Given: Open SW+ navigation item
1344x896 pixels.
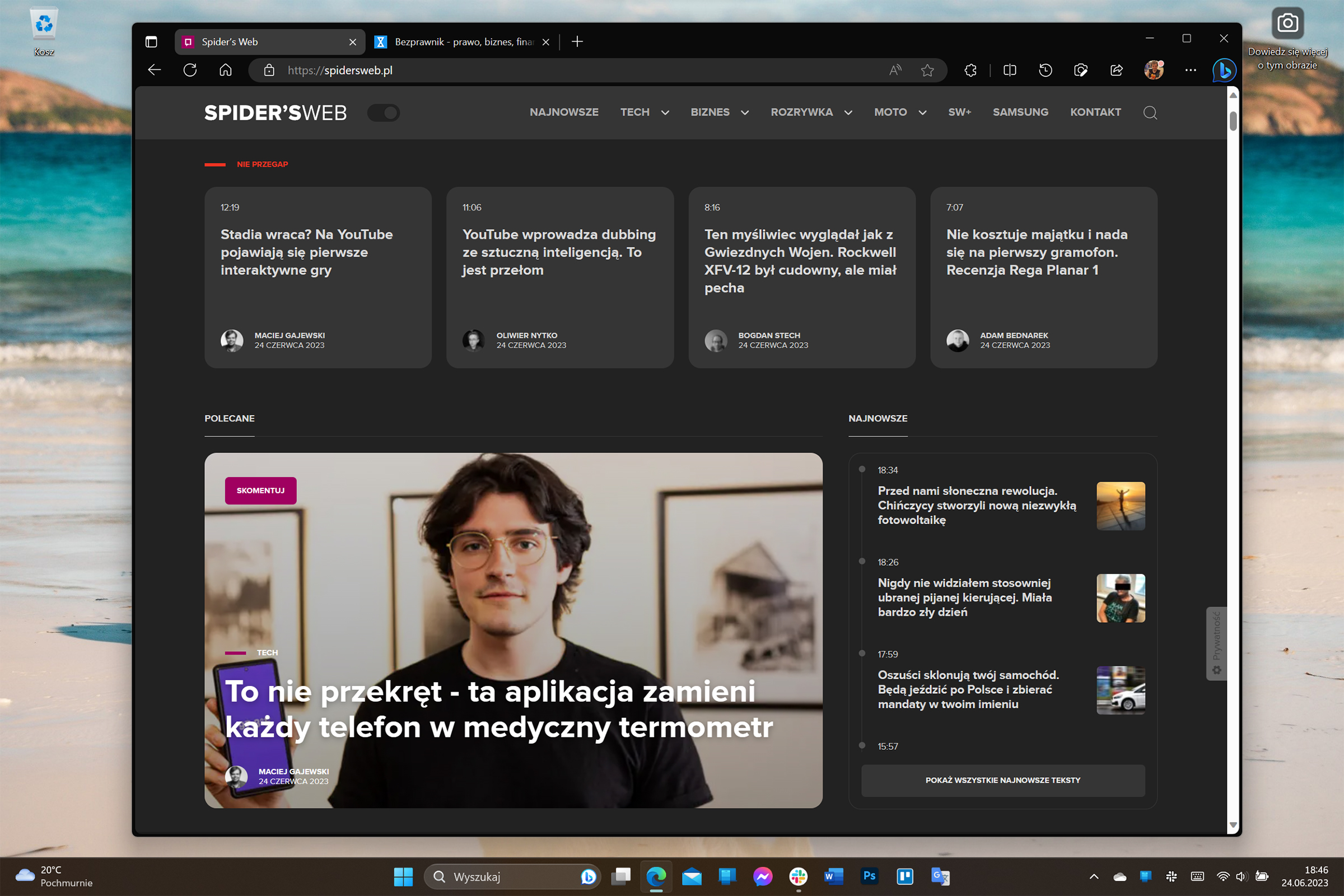Looking at the screenshot, I should point(959,112).
